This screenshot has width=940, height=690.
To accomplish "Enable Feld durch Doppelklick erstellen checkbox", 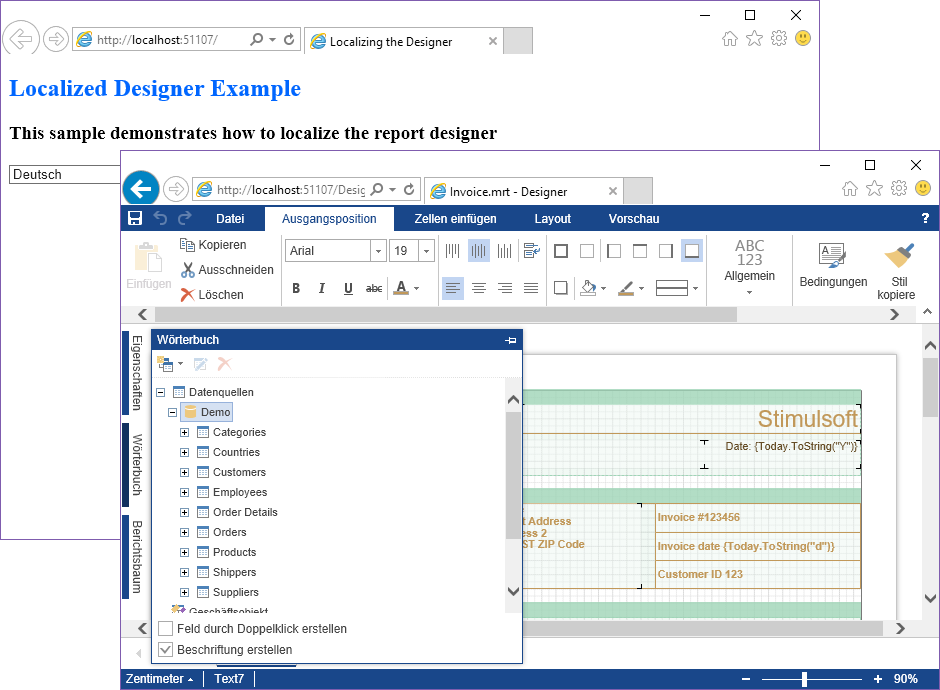I will pos(165,629).
